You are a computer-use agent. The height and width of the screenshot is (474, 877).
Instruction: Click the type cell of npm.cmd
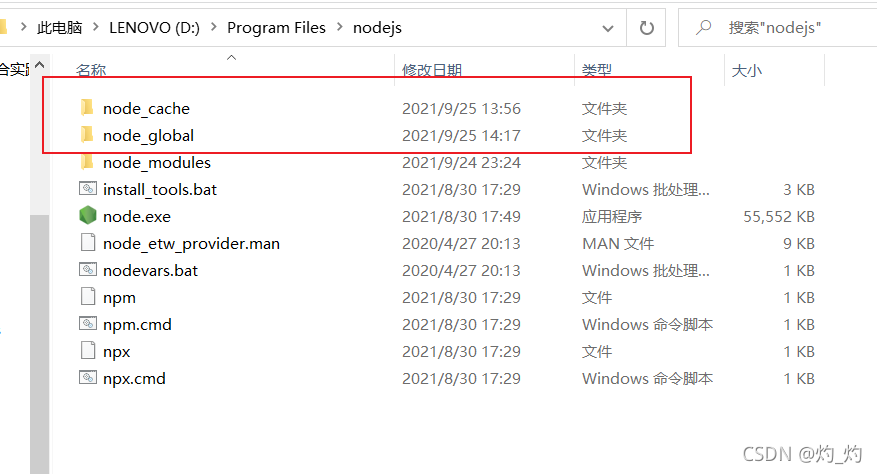click(x=648, y=325)
